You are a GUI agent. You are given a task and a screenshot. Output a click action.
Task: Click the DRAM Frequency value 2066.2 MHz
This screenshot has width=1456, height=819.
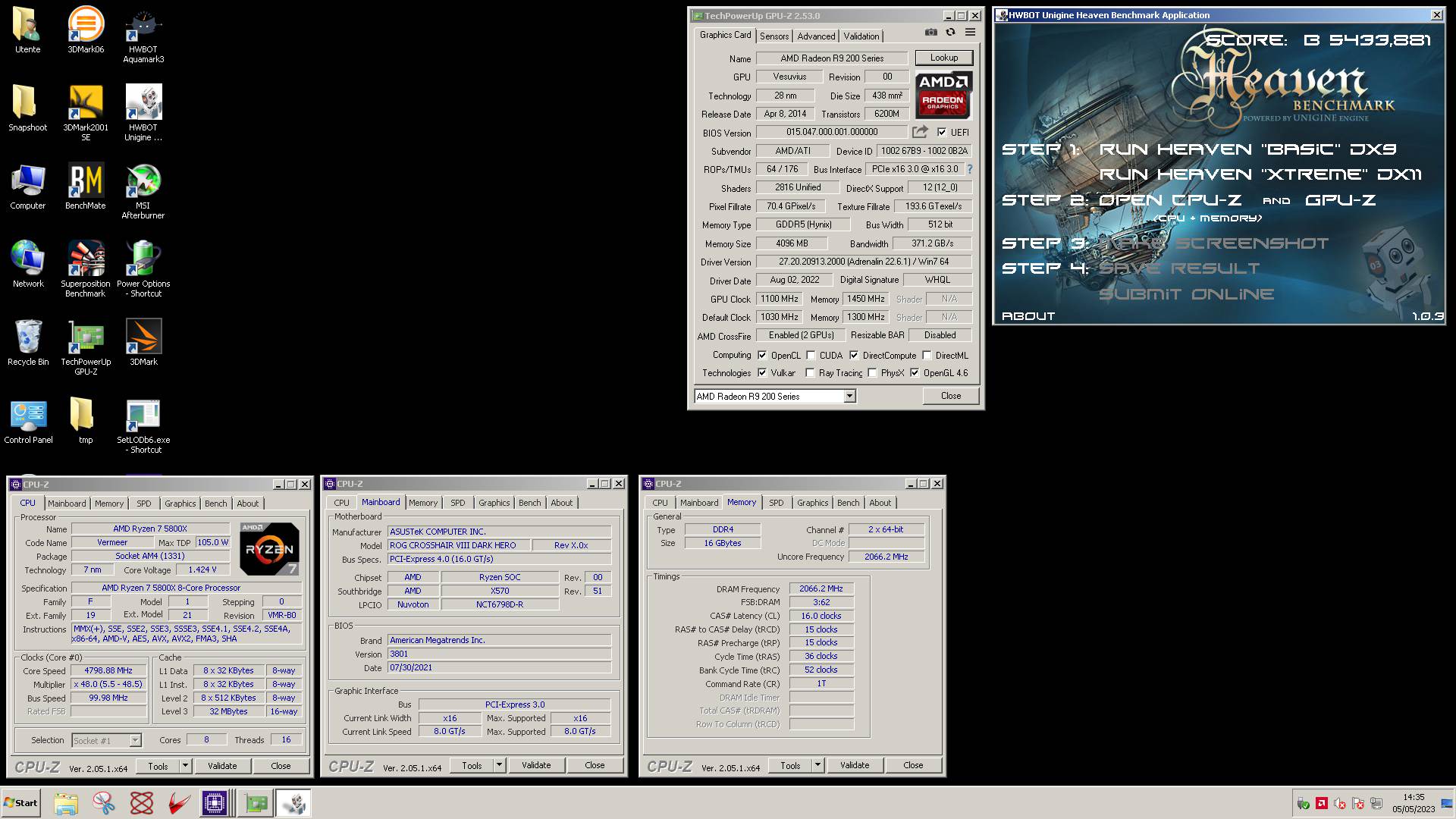(x=821, y=588)
